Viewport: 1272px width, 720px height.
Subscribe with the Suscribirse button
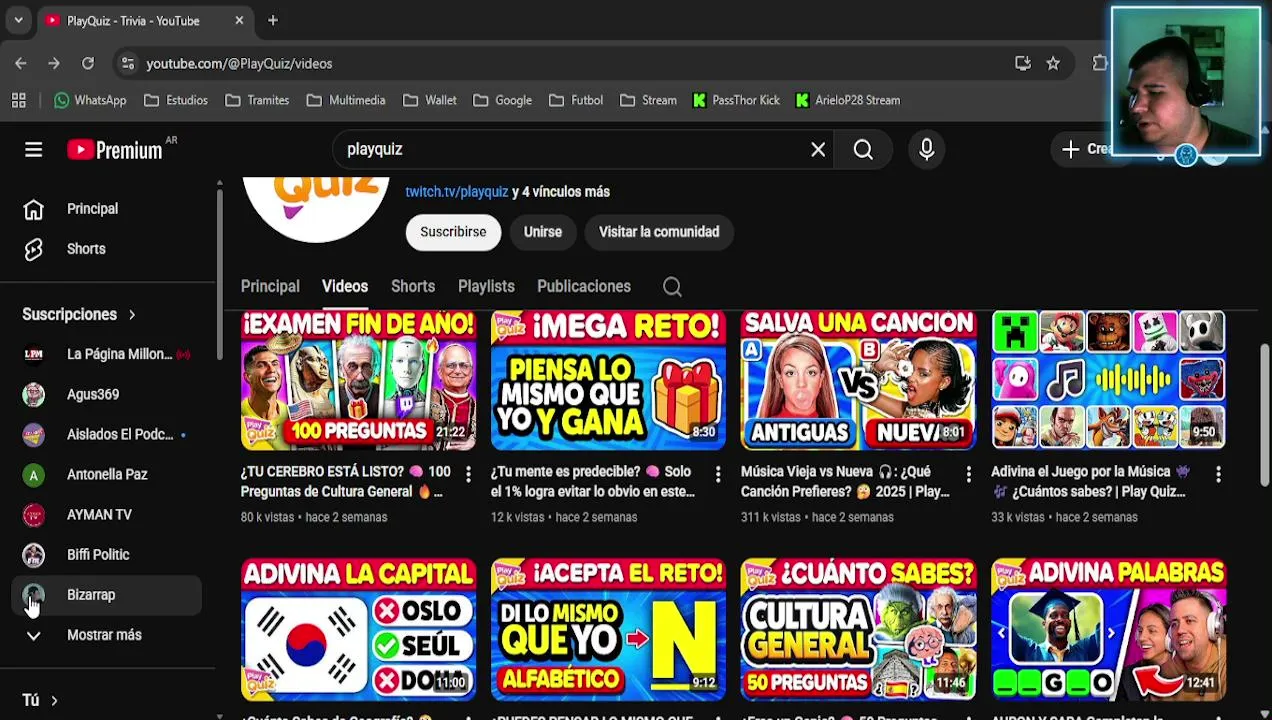pos(453,232)
